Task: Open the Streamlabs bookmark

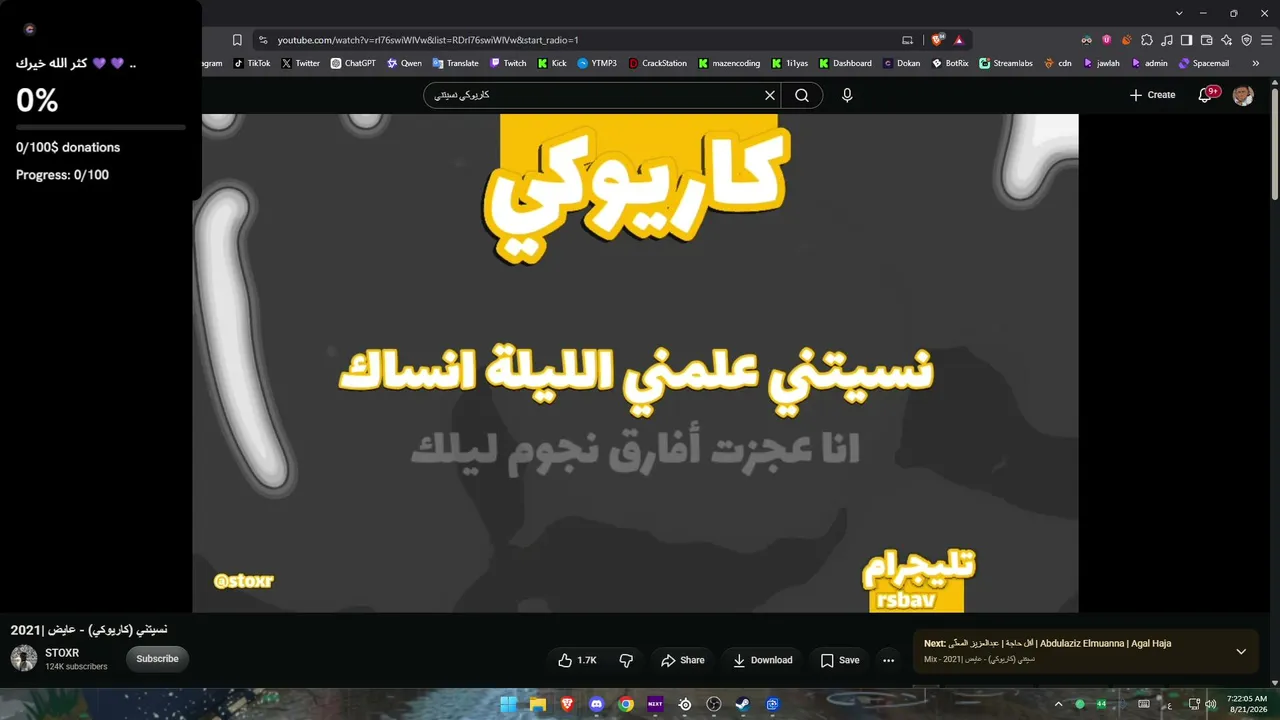Action: pos(1006,63)
